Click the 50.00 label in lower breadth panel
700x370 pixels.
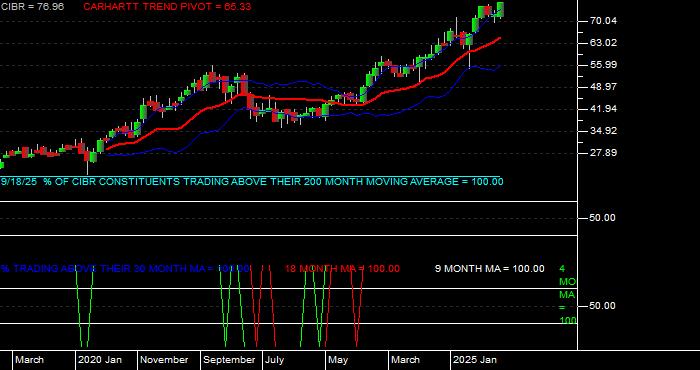click(603, 306)
